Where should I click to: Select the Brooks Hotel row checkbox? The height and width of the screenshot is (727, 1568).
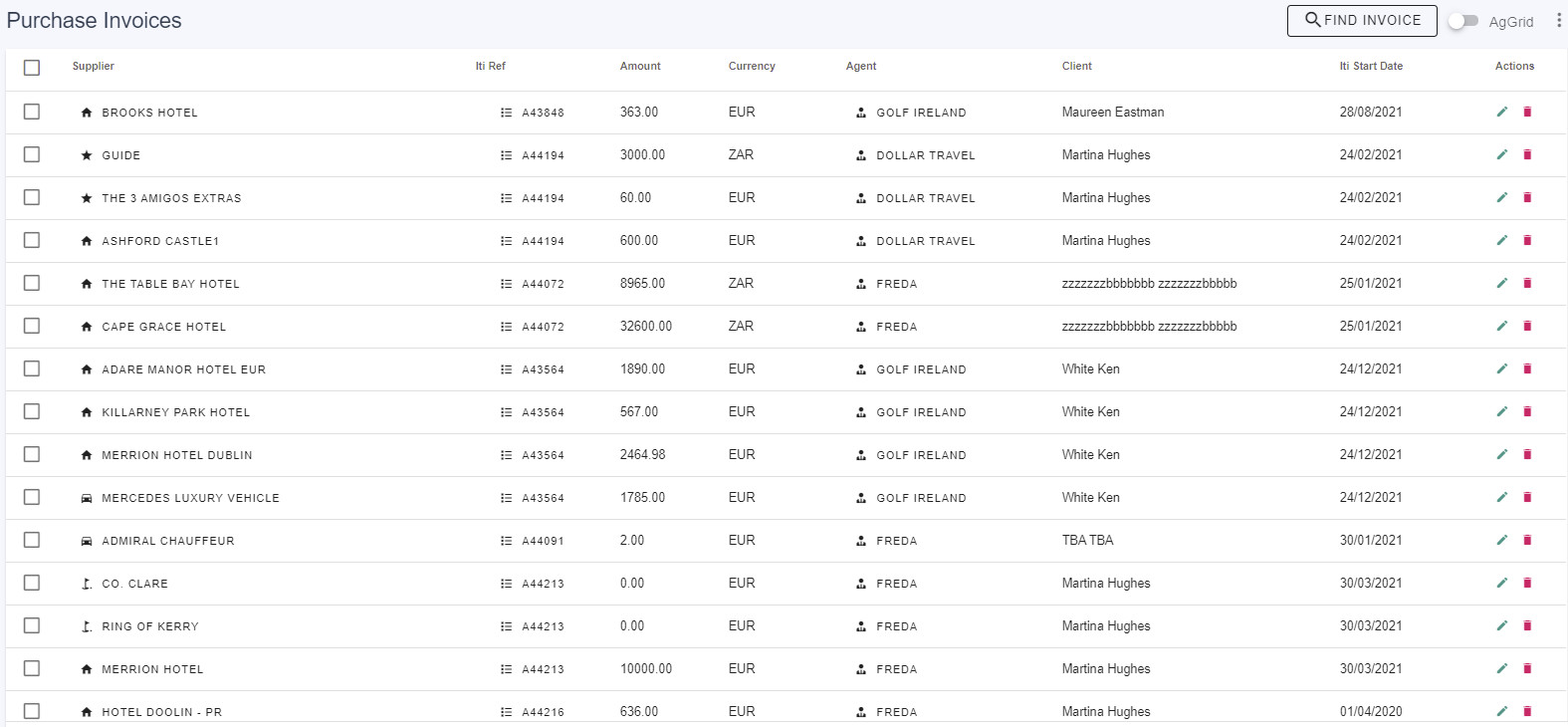32,112
